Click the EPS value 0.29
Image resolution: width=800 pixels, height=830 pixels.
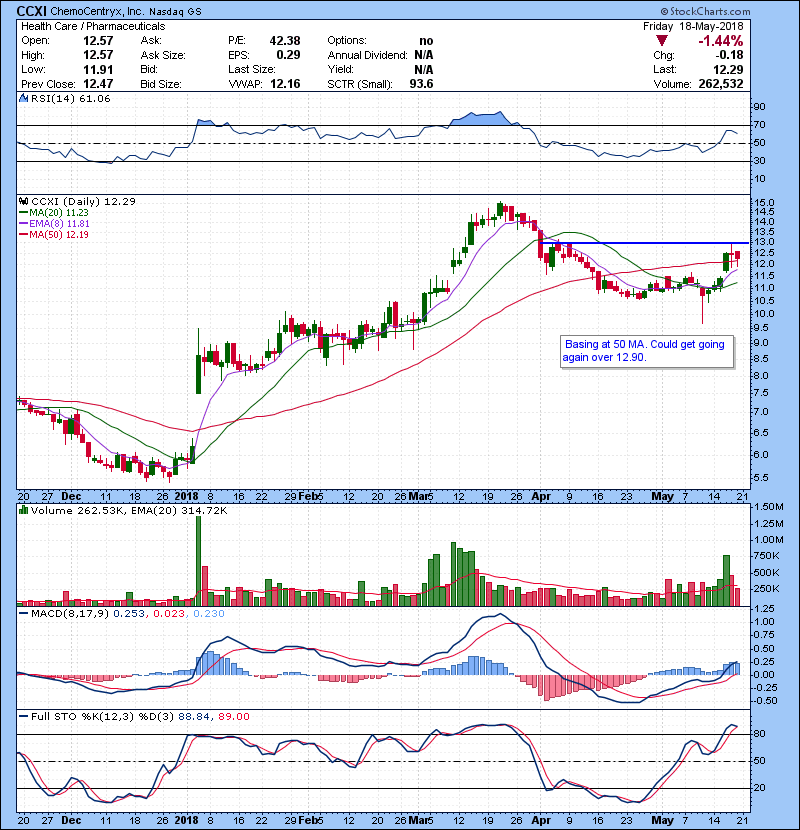289,55
